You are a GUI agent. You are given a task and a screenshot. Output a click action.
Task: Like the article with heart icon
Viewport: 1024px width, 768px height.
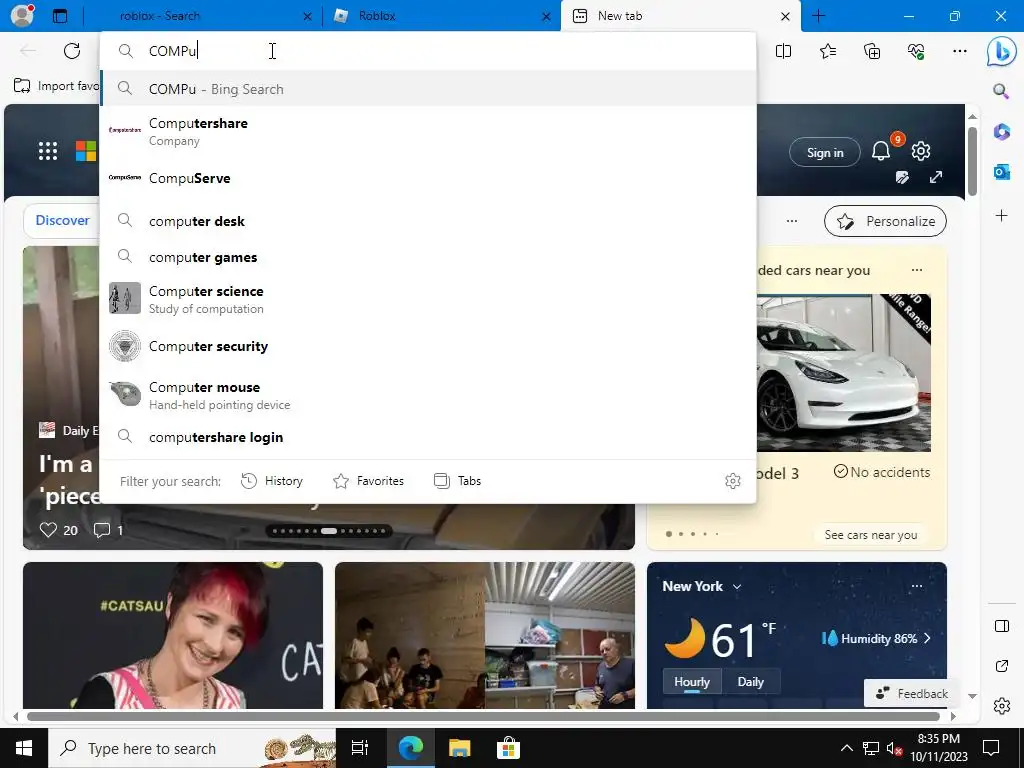point(48,530)
